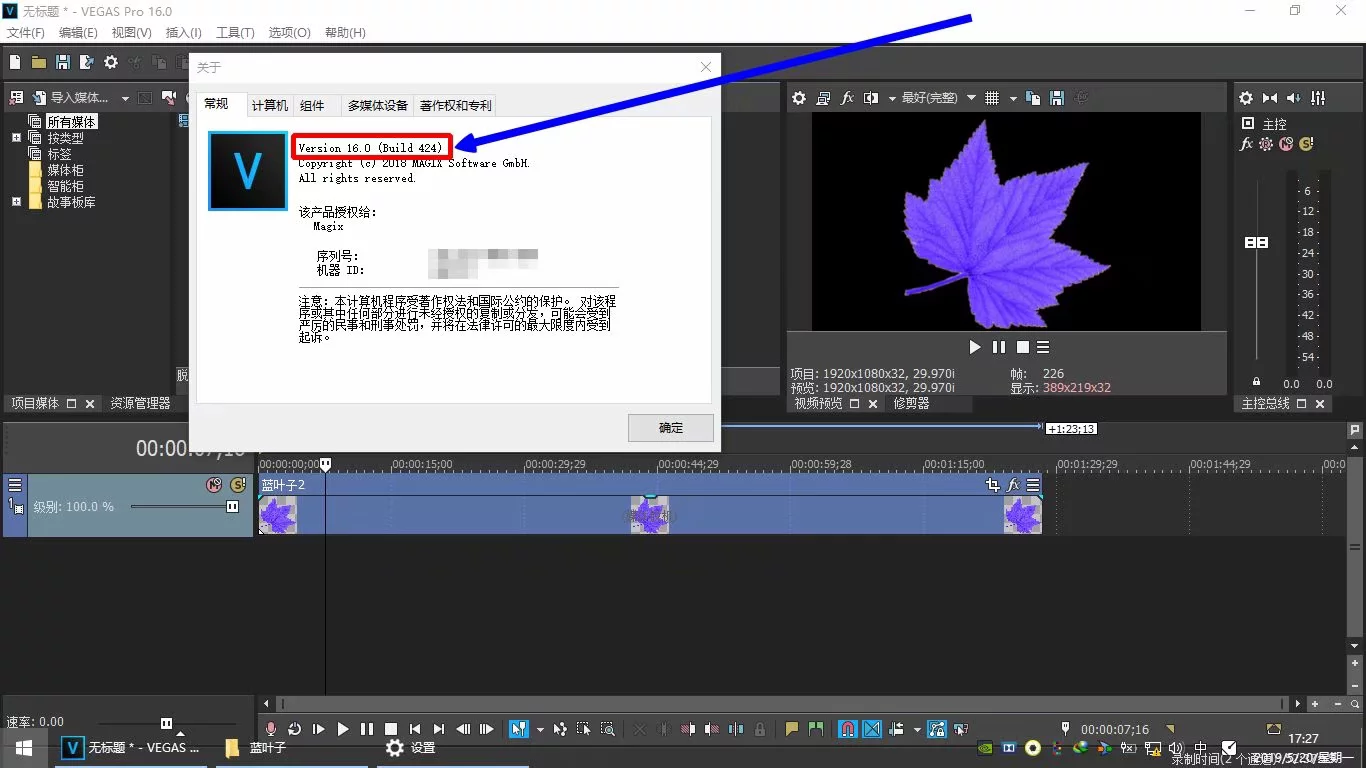
Task: Open master fx in master bus
Action: 1247,144
